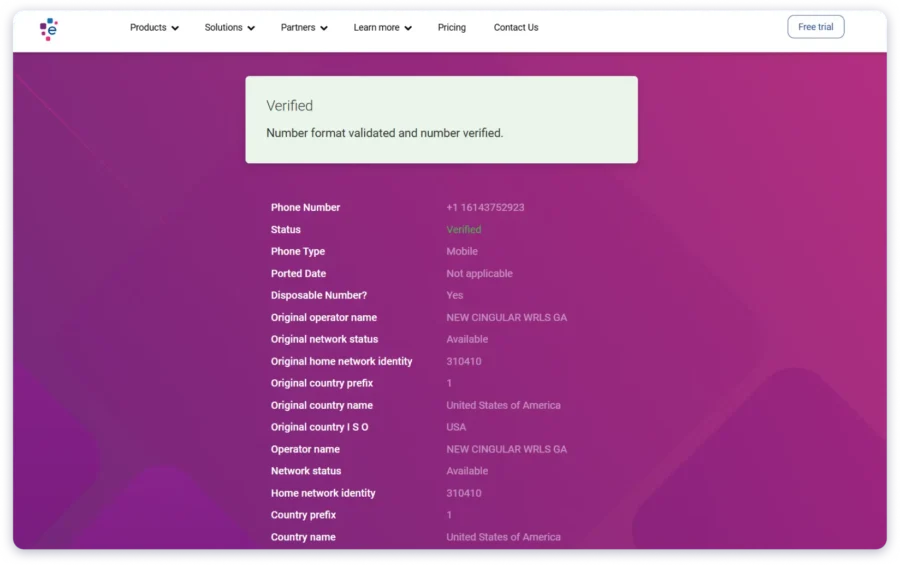The width and height of the screenshot is (900, 565).
Task: Click the Home network identity label
Action: [323, 493]
